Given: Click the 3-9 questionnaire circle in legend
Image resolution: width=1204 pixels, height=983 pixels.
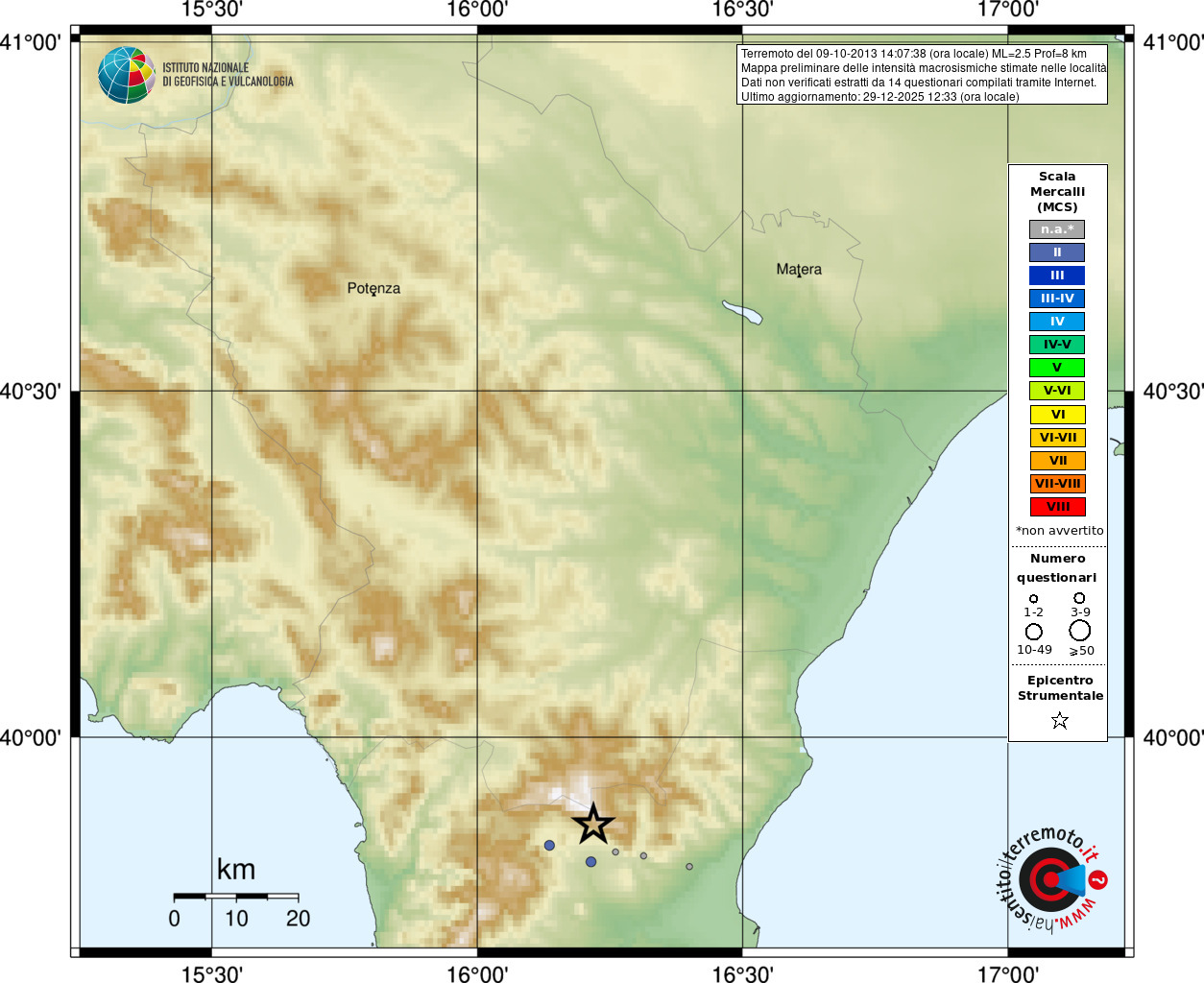Looking at the screenshot, I should tap(1079, 597).
